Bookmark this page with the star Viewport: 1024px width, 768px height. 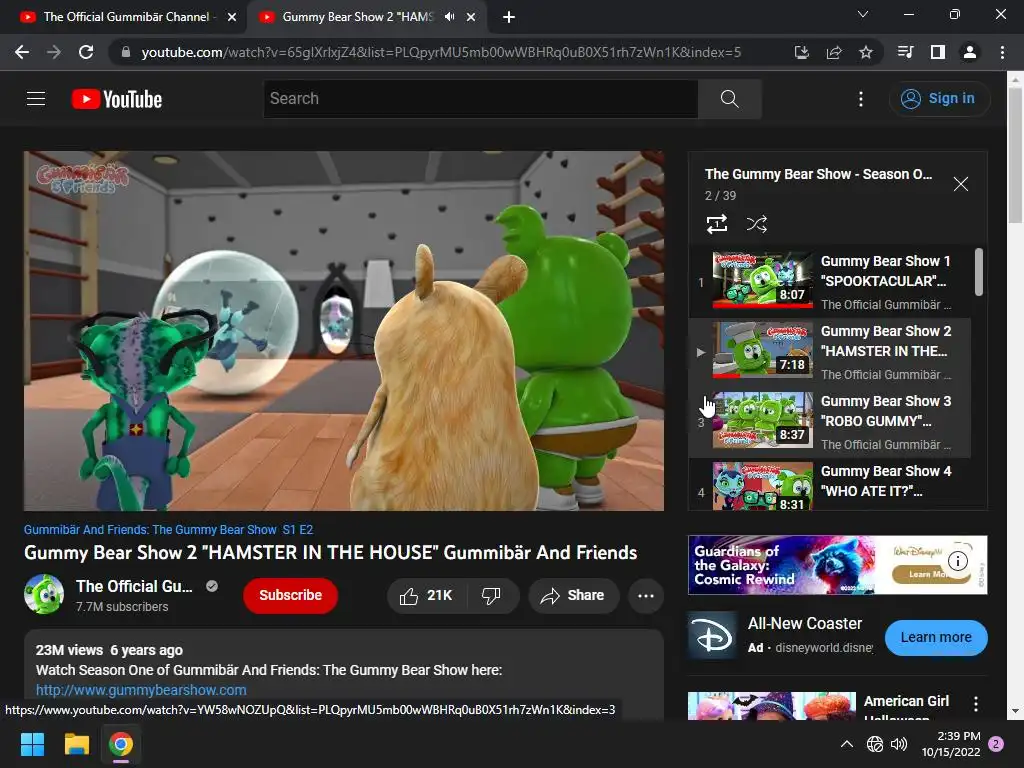[866, 52]
